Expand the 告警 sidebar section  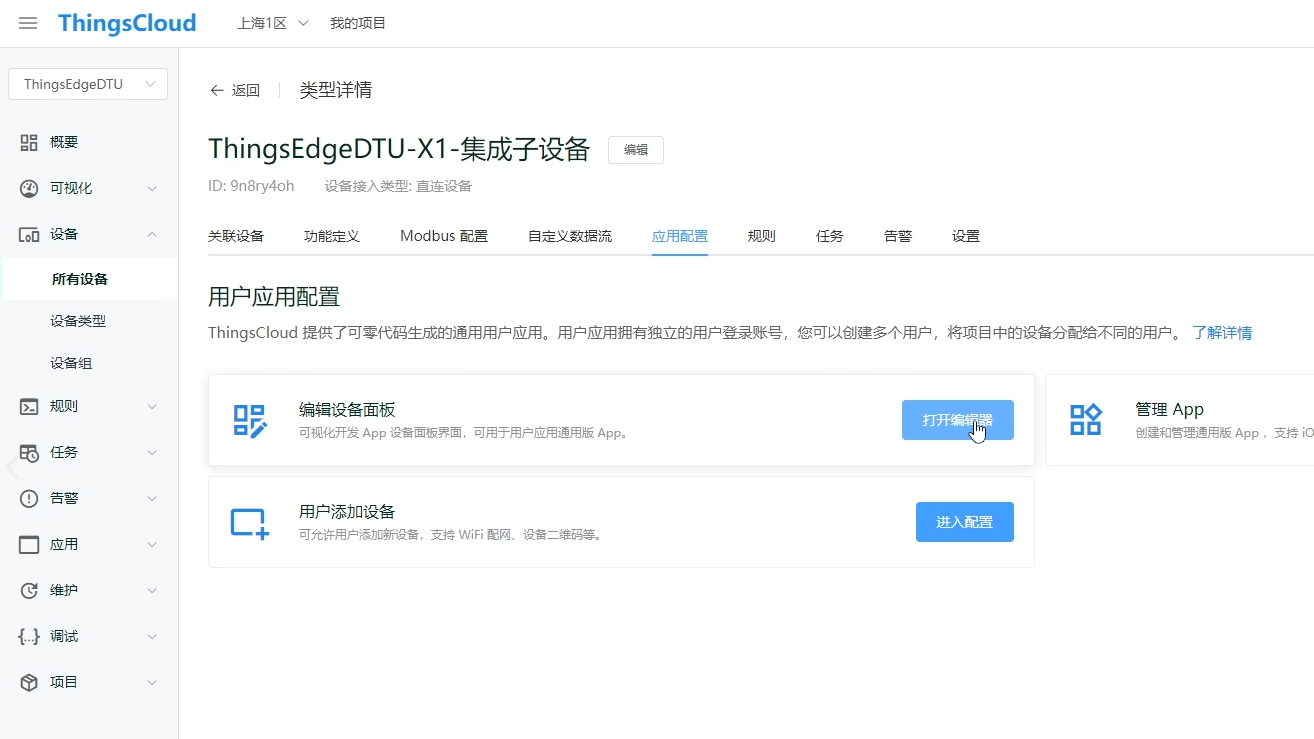[152, 498]
